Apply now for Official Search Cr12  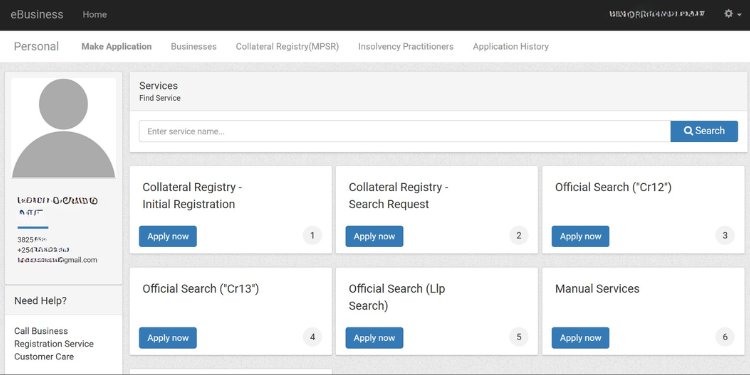[x=581, y=236]
